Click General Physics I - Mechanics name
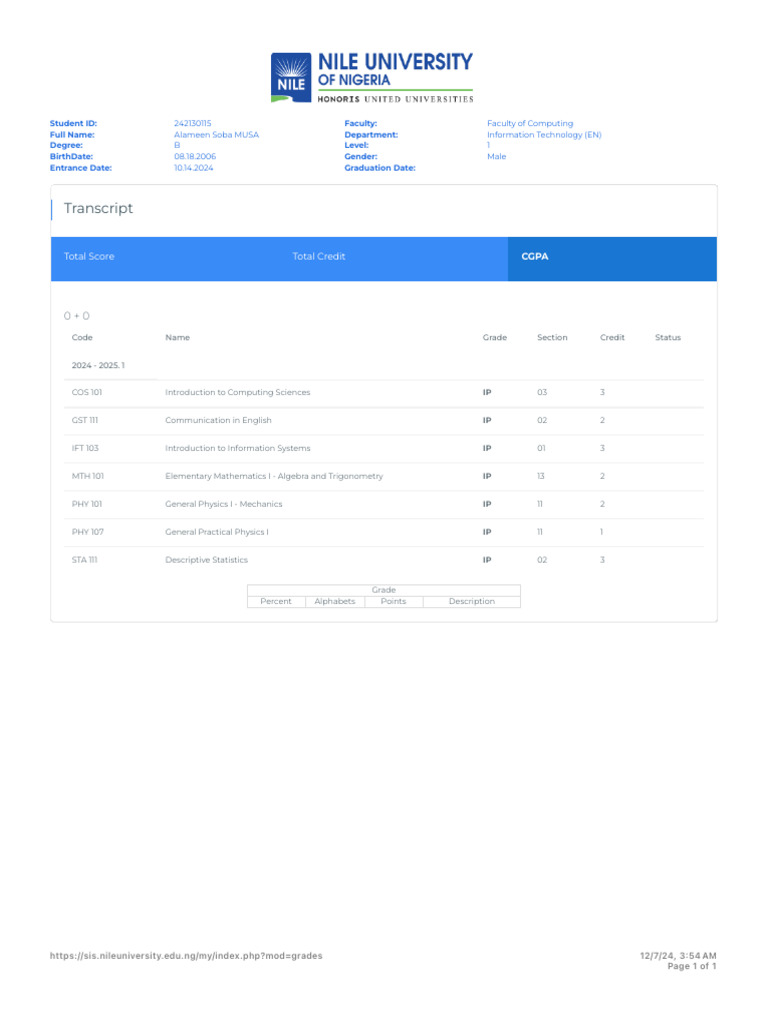This screenshot has width=768, height=1024. (x=223, y=504)
